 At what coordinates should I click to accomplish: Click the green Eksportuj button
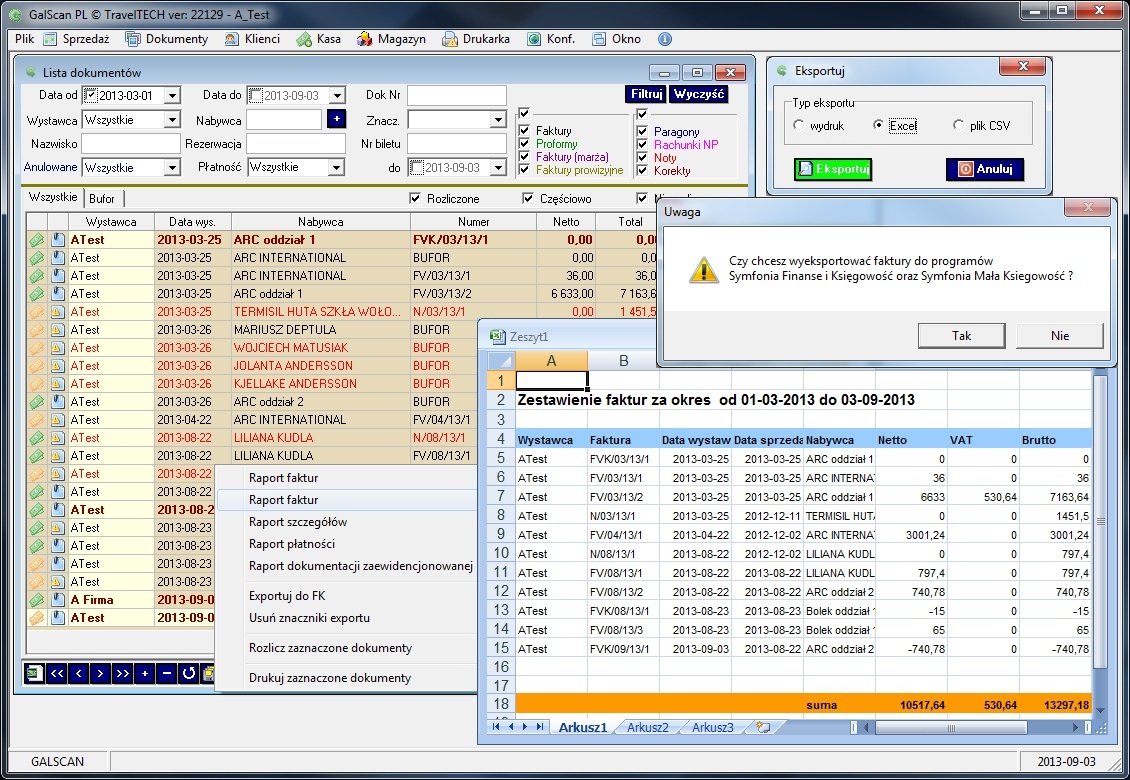(x=833, y=169)
